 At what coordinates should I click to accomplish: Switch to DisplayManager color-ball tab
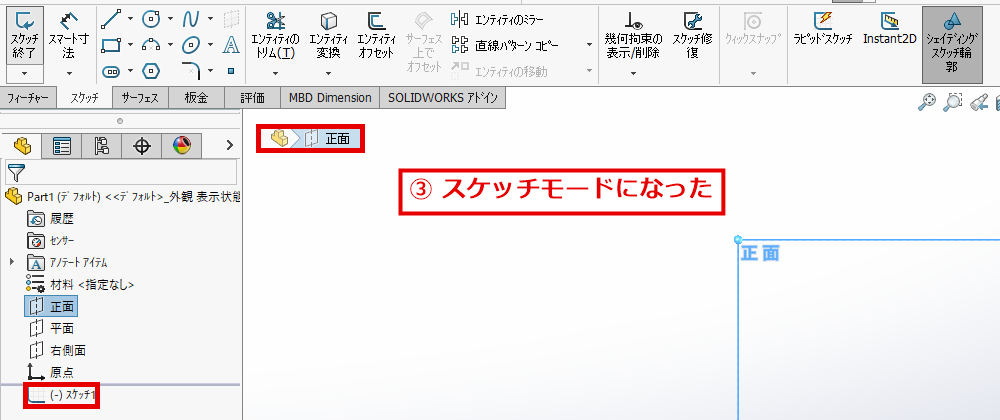click(x=182, y=146)
